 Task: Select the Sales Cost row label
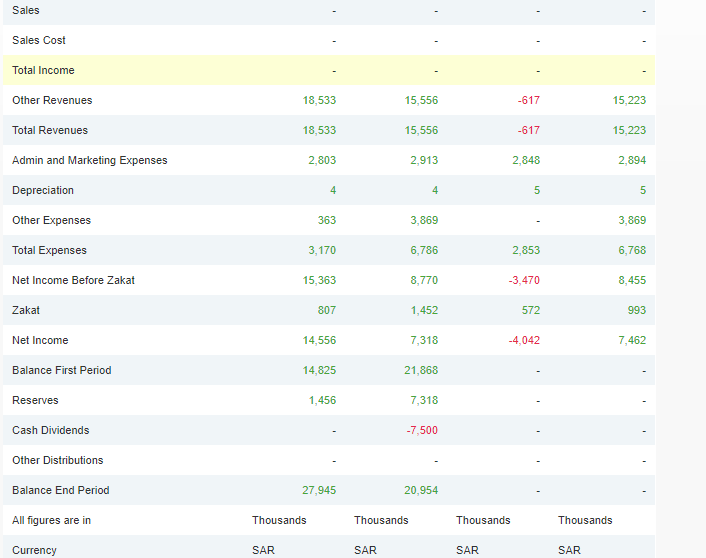39,40
